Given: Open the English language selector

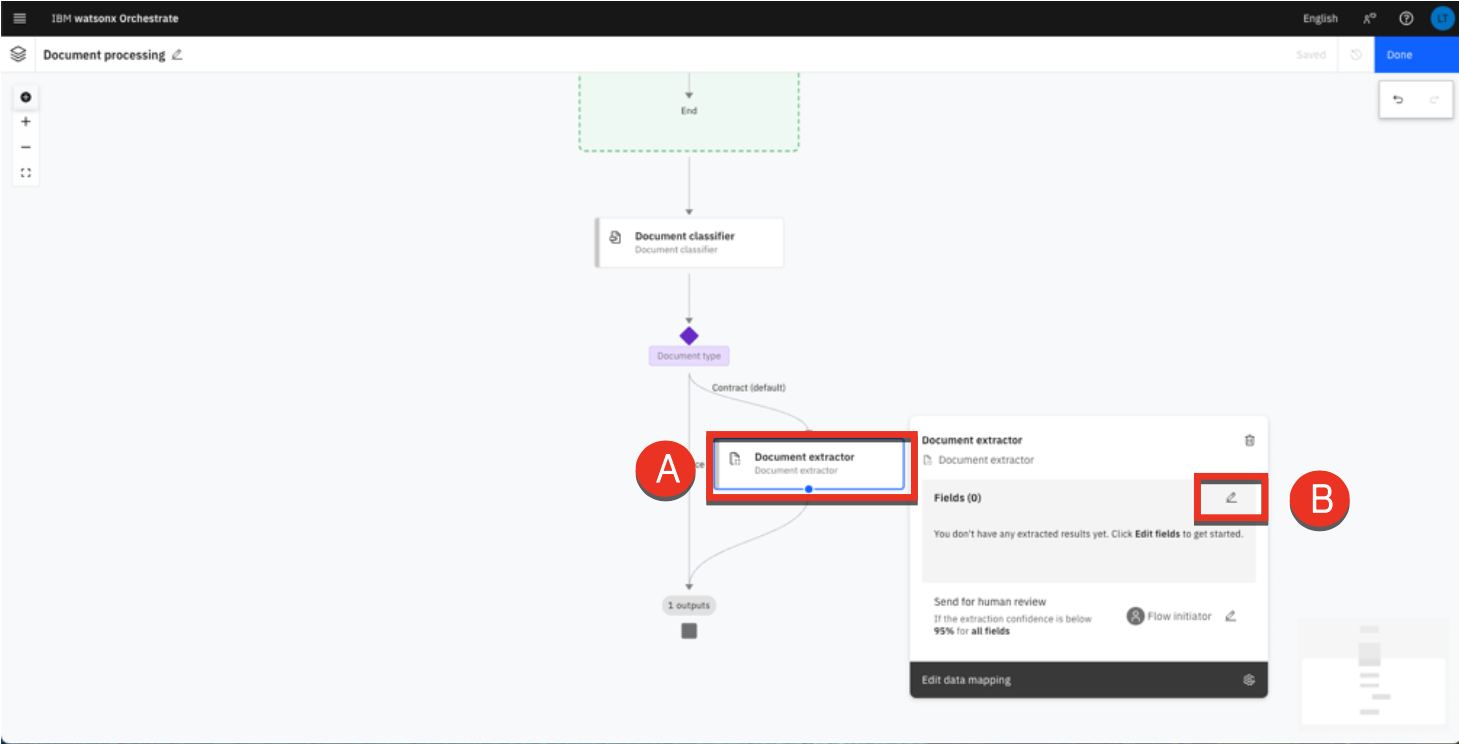Looking at the screenshot, I should point(1320,18).
